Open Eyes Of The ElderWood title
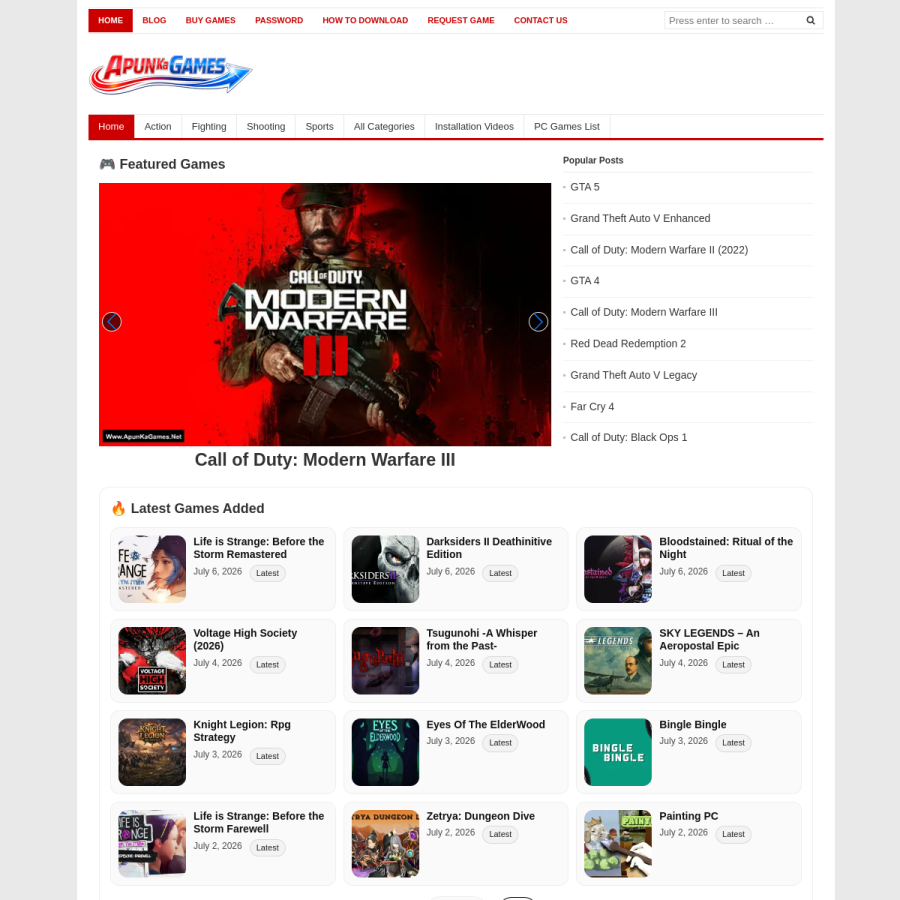 pyautogui.click(x=486, y=724)
